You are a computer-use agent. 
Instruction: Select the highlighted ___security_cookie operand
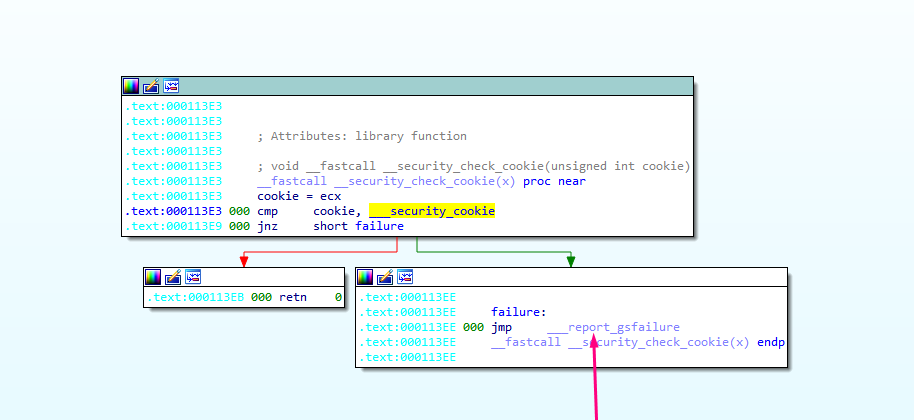tap(432, 211)
